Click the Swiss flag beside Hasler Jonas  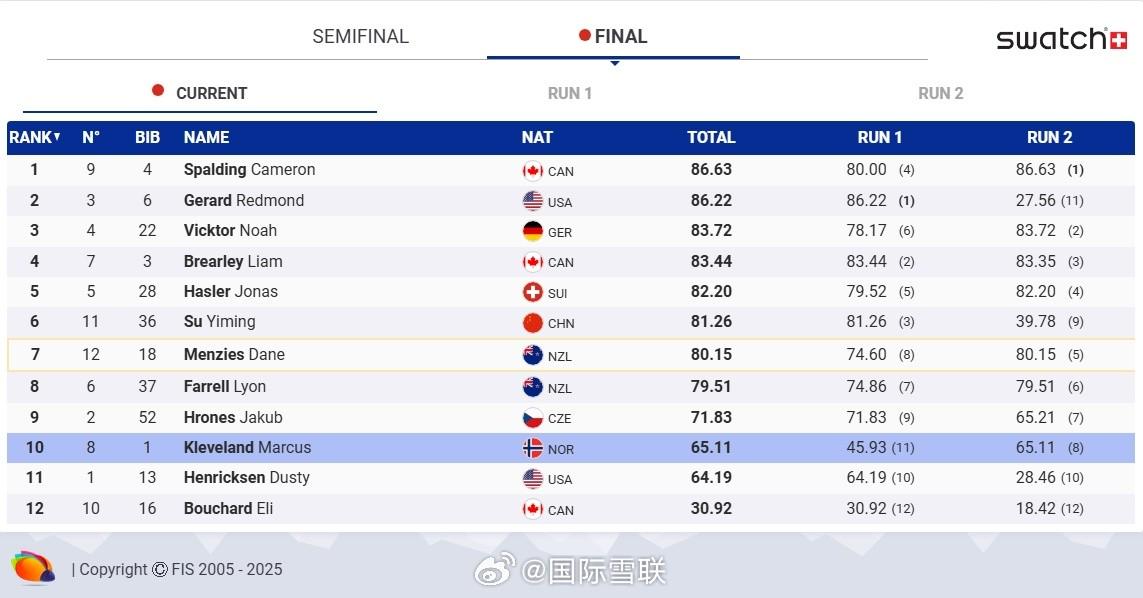click(x=533, y=292)
